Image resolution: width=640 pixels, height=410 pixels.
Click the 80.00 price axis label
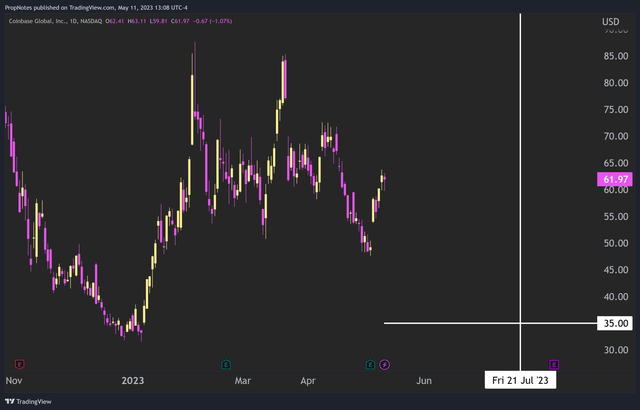(x=616, y=83)
